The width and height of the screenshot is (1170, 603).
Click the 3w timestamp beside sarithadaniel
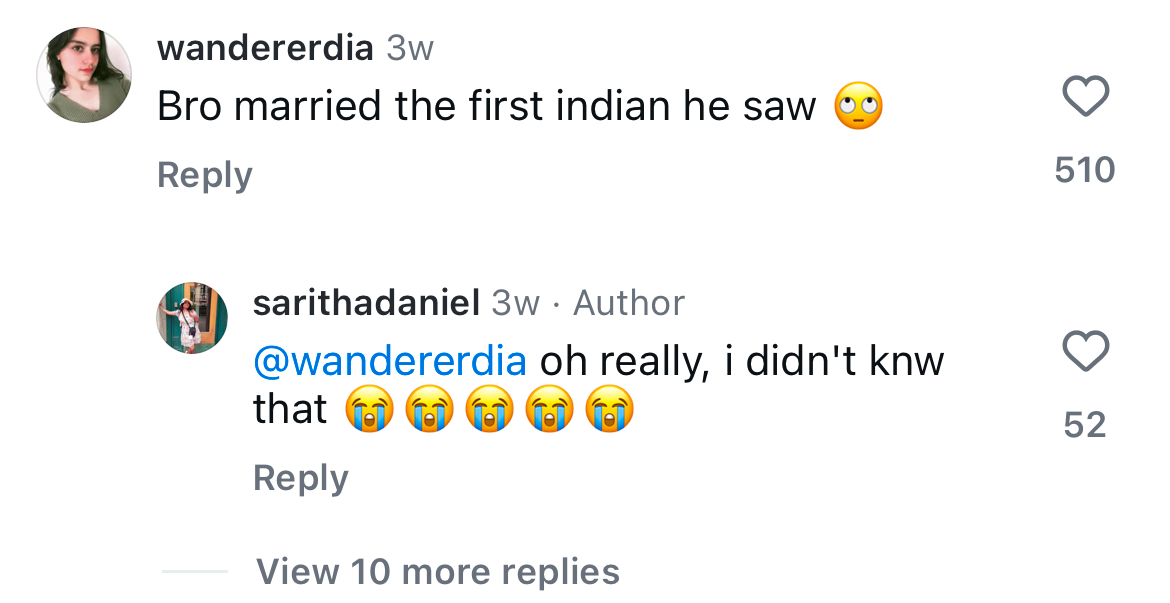[x=515, y=303]
